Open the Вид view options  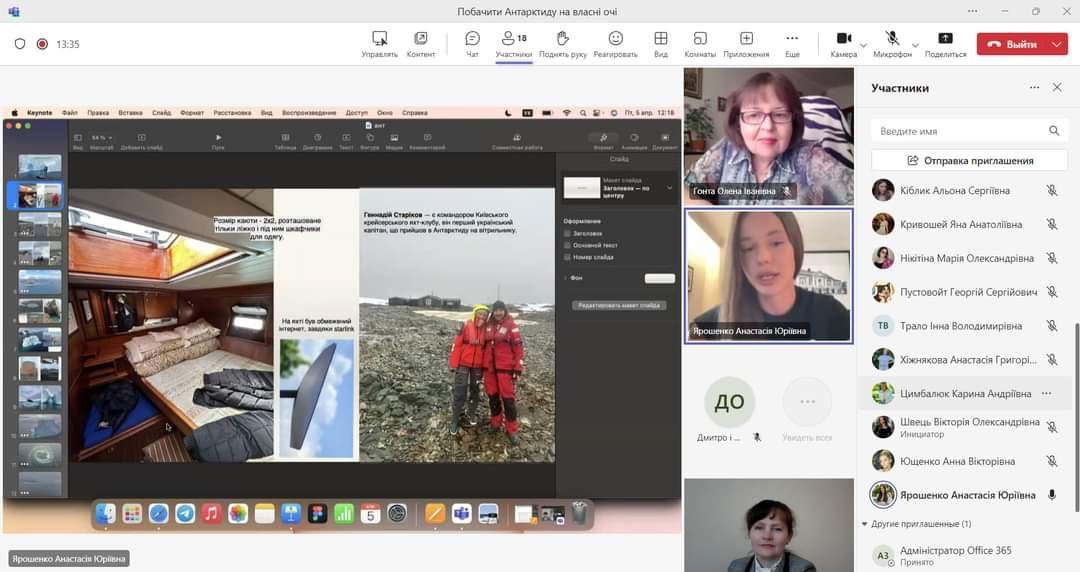[x=661, y=43]
